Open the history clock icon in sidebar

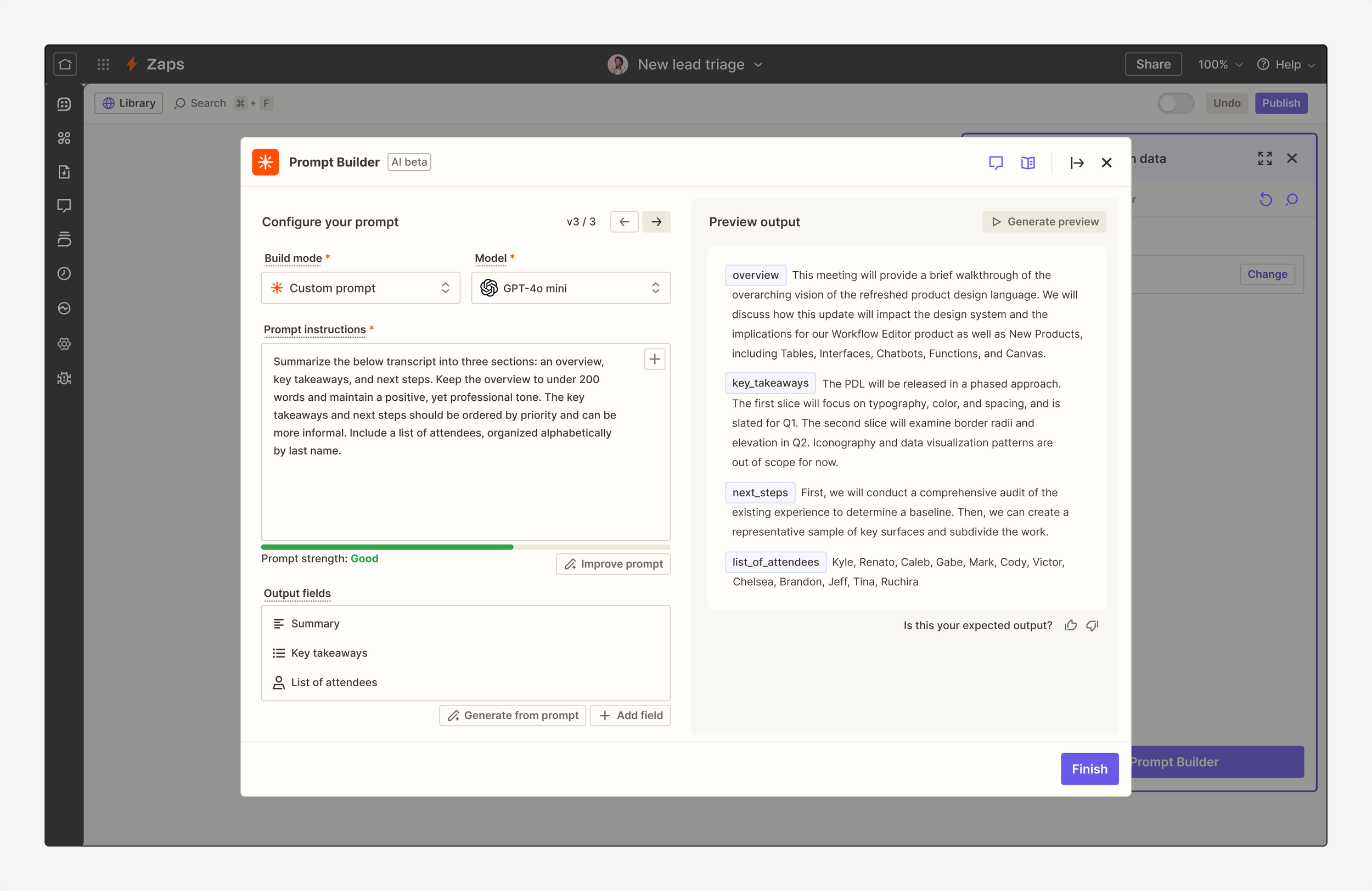click(x=64, y=273)
